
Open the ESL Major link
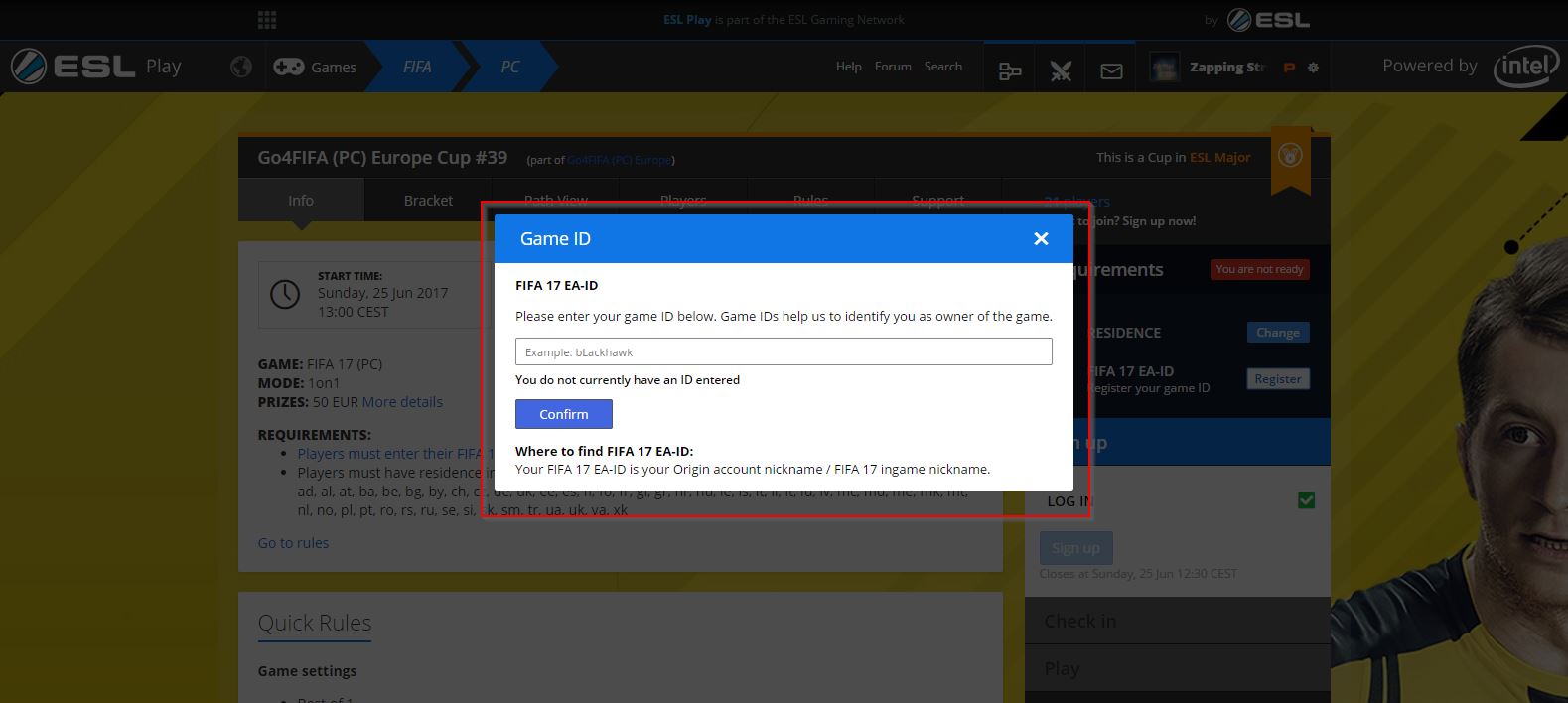pyautogui.click(x=1220, y=157)
